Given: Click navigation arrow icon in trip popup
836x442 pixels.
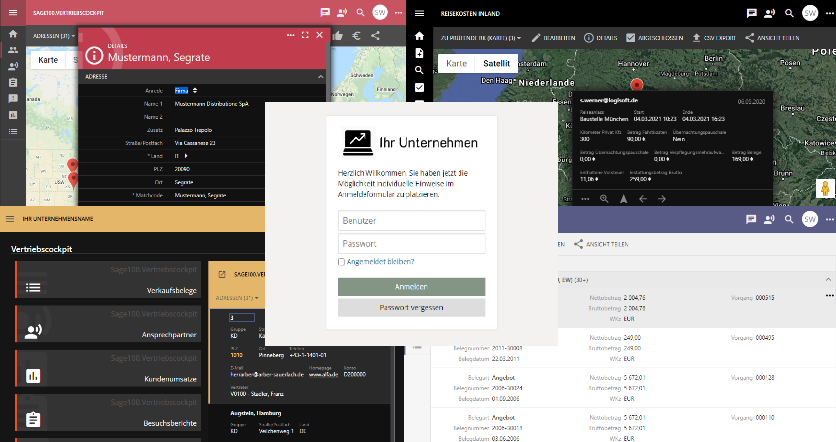Looking at the screenshot, I should (623, 199).
